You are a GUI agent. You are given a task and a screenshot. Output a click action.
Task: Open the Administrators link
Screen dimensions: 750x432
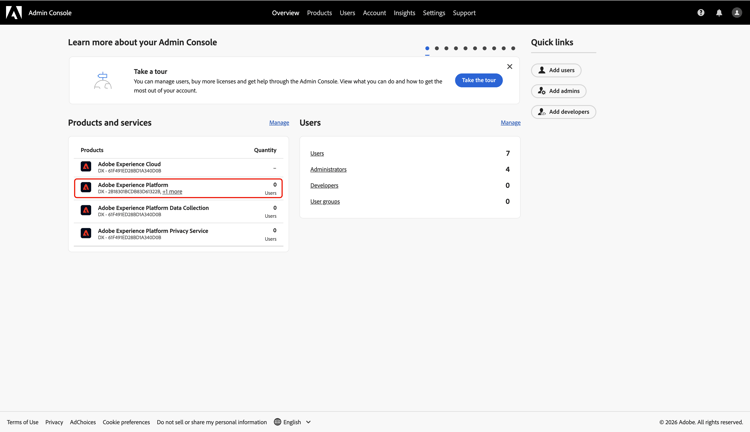328,169
